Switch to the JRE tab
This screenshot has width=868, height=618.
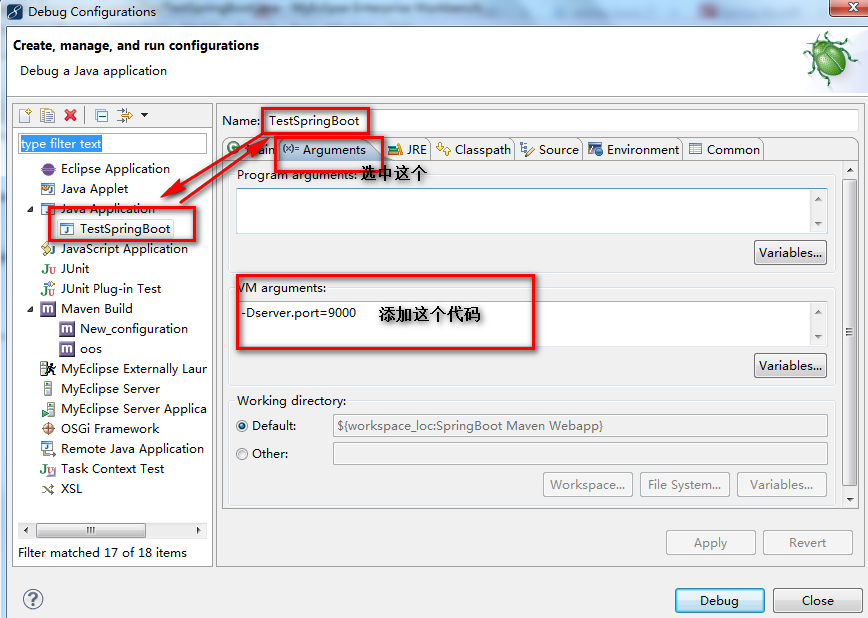[x=408, y=150]
